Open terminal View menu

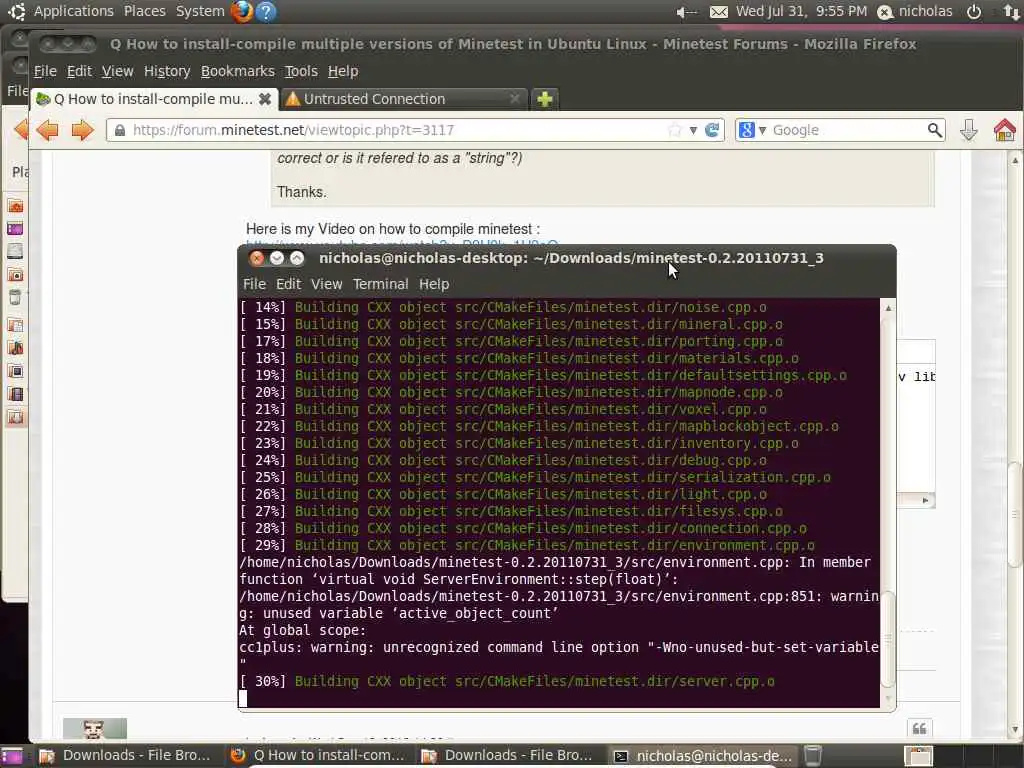(327, 284)
